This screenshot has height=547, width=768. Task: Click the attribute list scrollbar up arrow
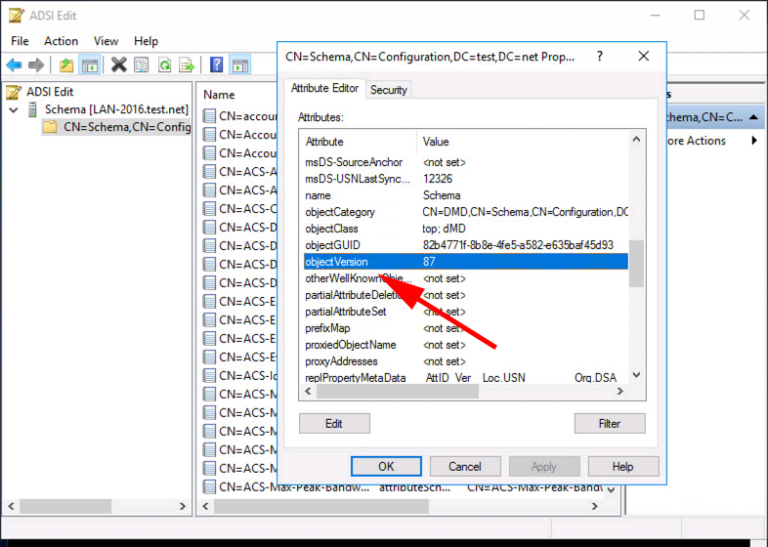click(x=636, y=139)
